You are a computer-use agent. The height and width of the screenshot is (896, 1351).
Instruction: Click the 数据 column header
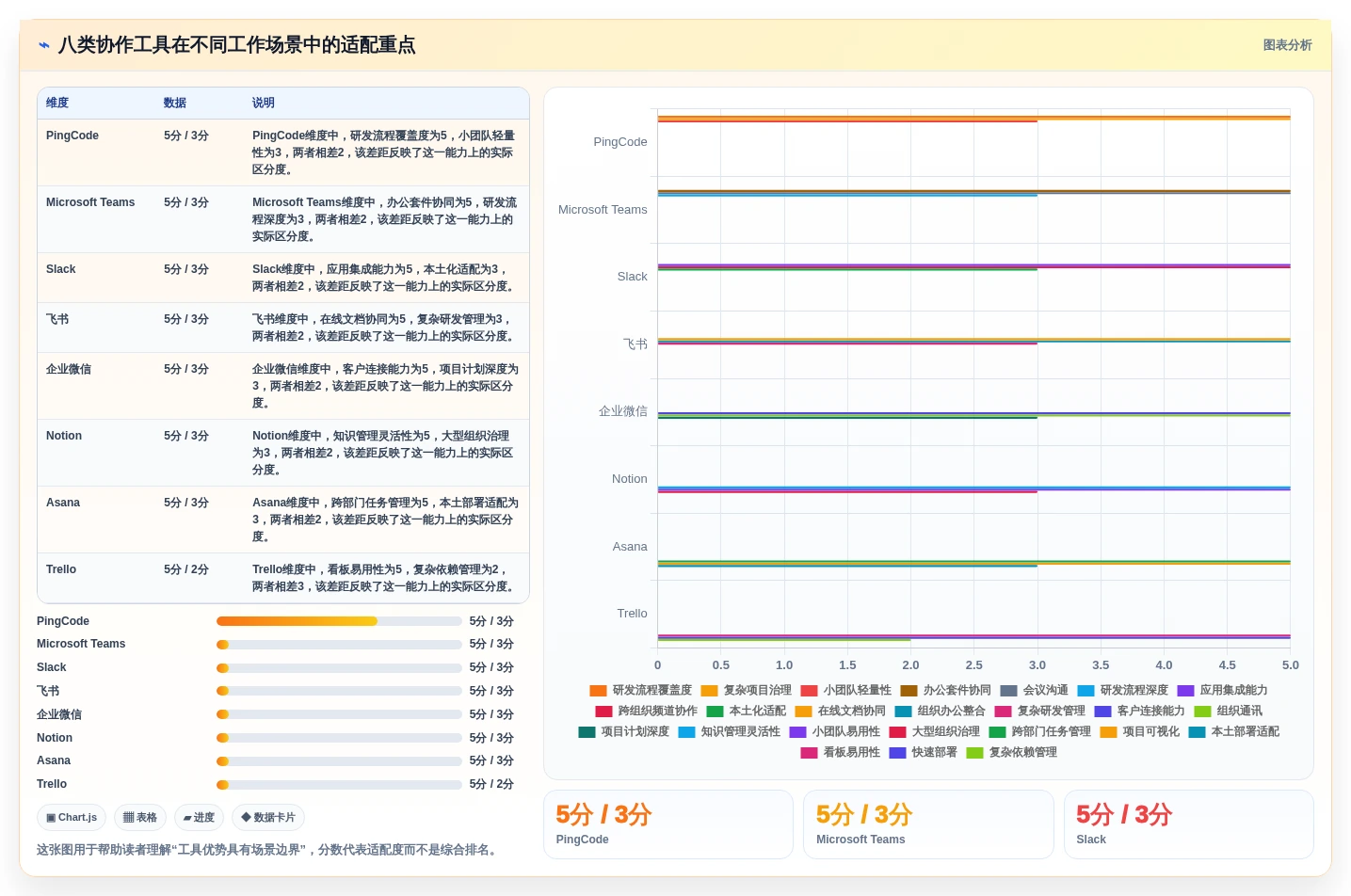pyautogui.click(x=175, y=104)
